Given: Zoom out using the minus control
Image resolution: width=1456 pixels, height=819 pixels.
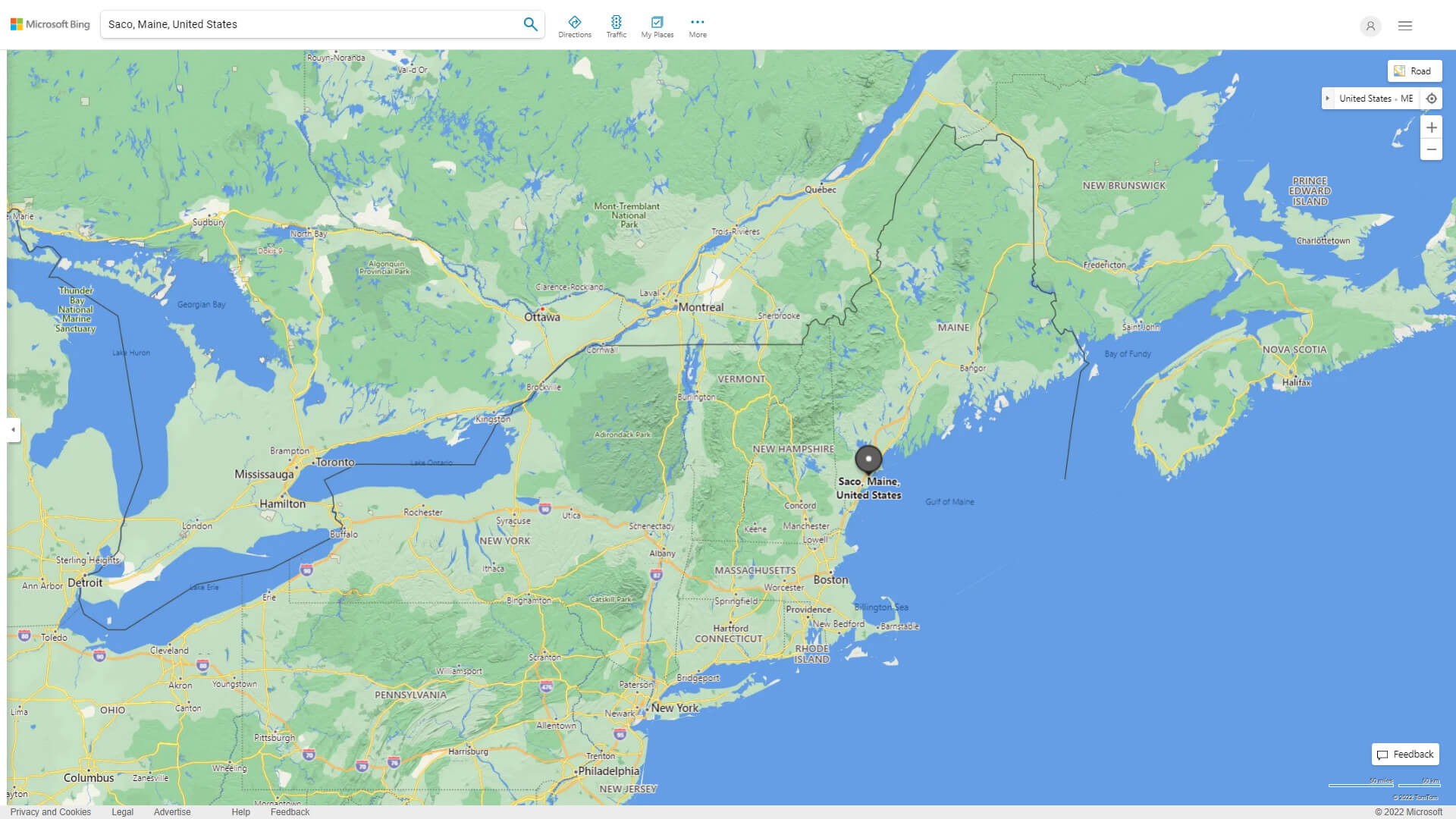Looking at the screenshot, I should tap(1432, 149).
